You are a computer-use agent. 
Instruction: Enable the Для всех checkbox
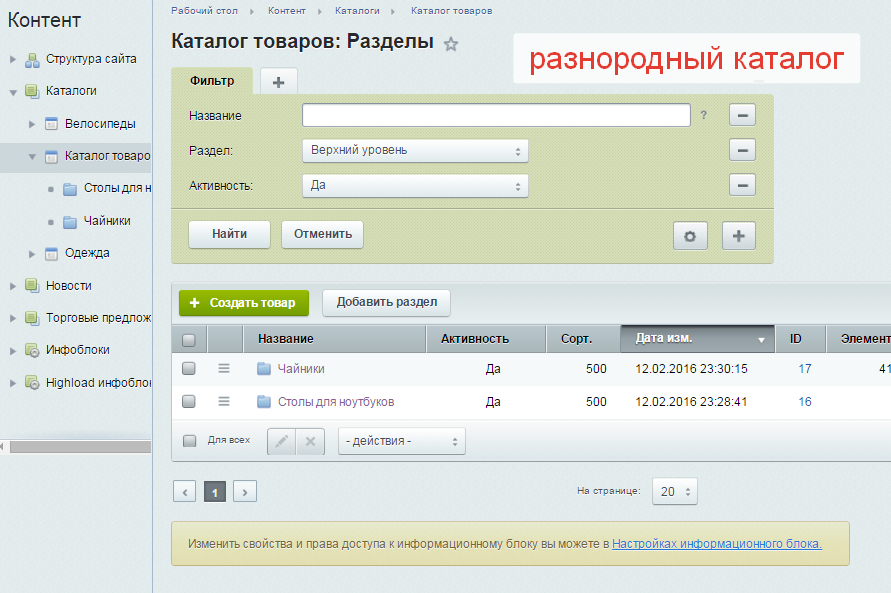tap(190, 440)
